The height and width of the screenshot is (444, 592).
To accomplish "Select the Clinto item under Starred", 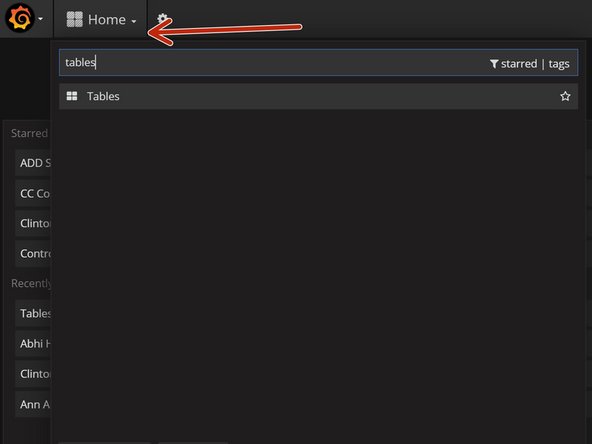I will coord(33,224).
